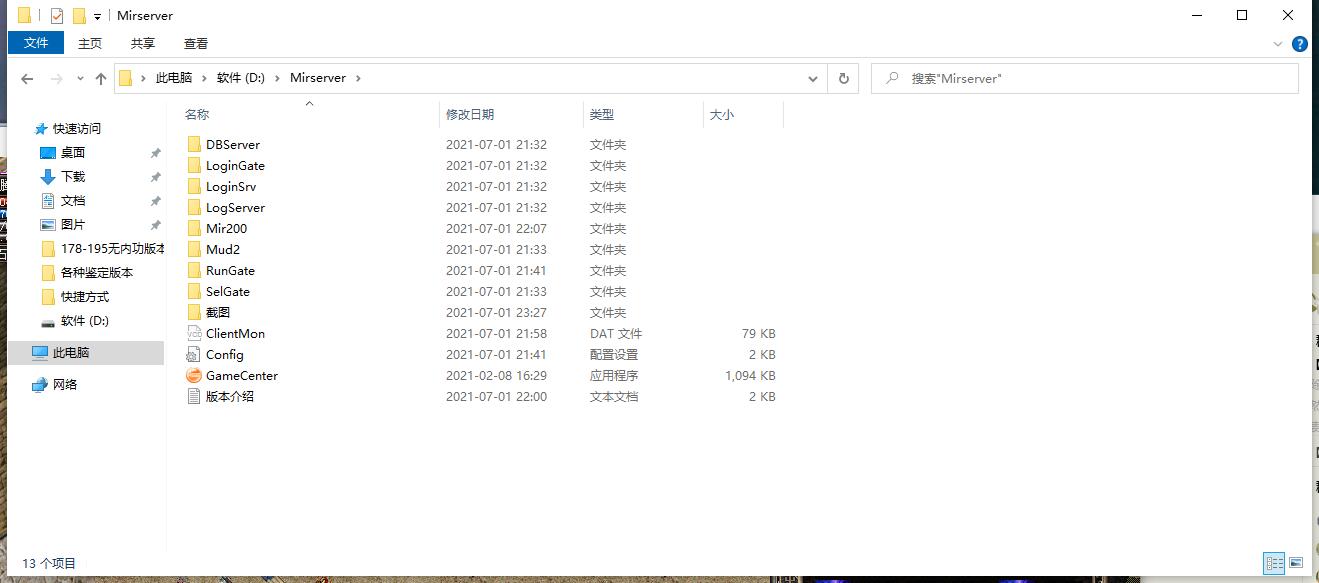The width and height of the screenshot is (1319, 583).
Task: Sort files by 修改日期 column header
Action: click(x=470, y=115)
